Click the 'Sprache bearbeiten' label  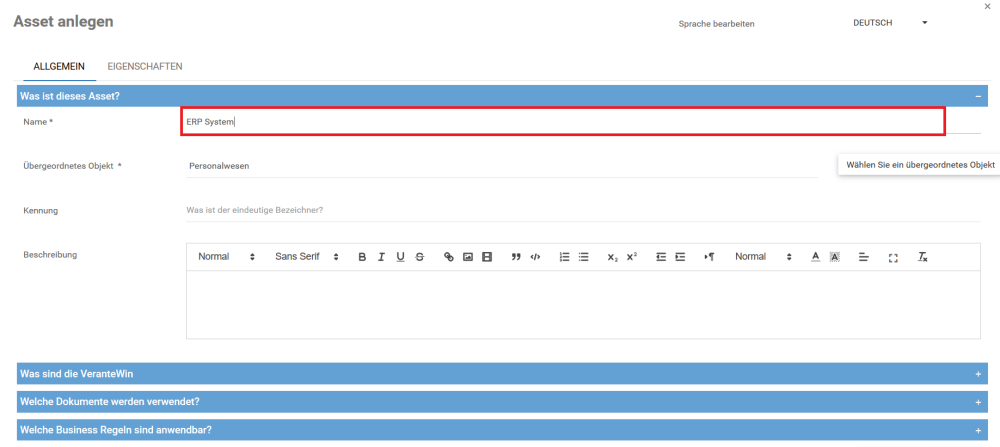point(717,24)
